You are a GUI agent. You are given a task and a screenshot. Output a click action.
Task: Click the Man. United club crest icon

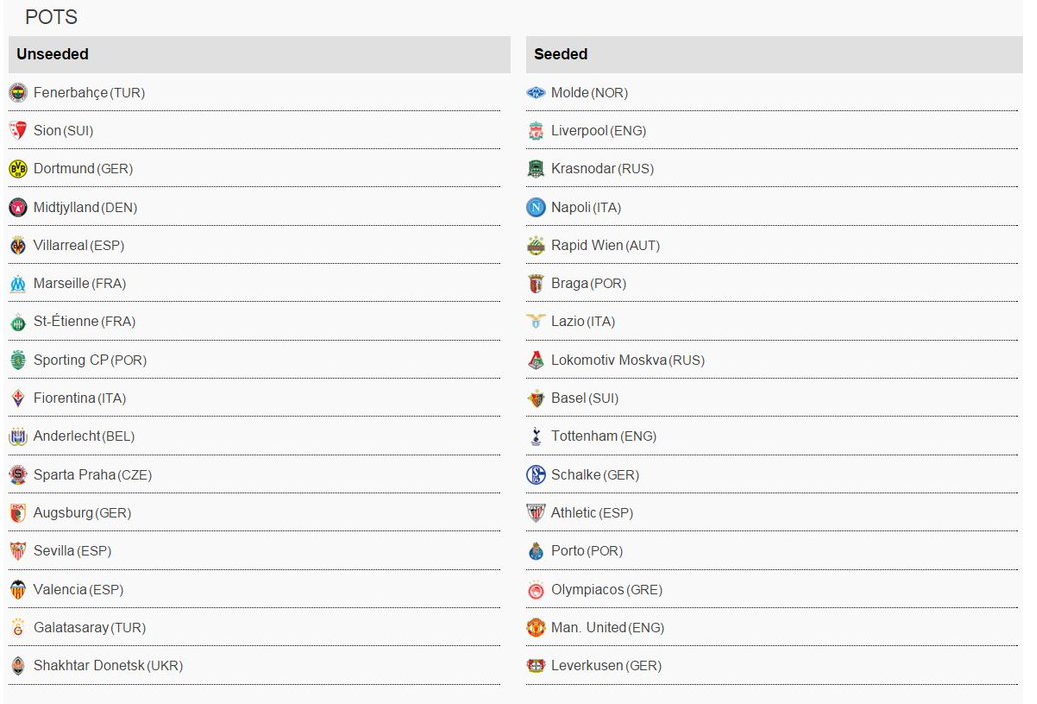[536, 628]
